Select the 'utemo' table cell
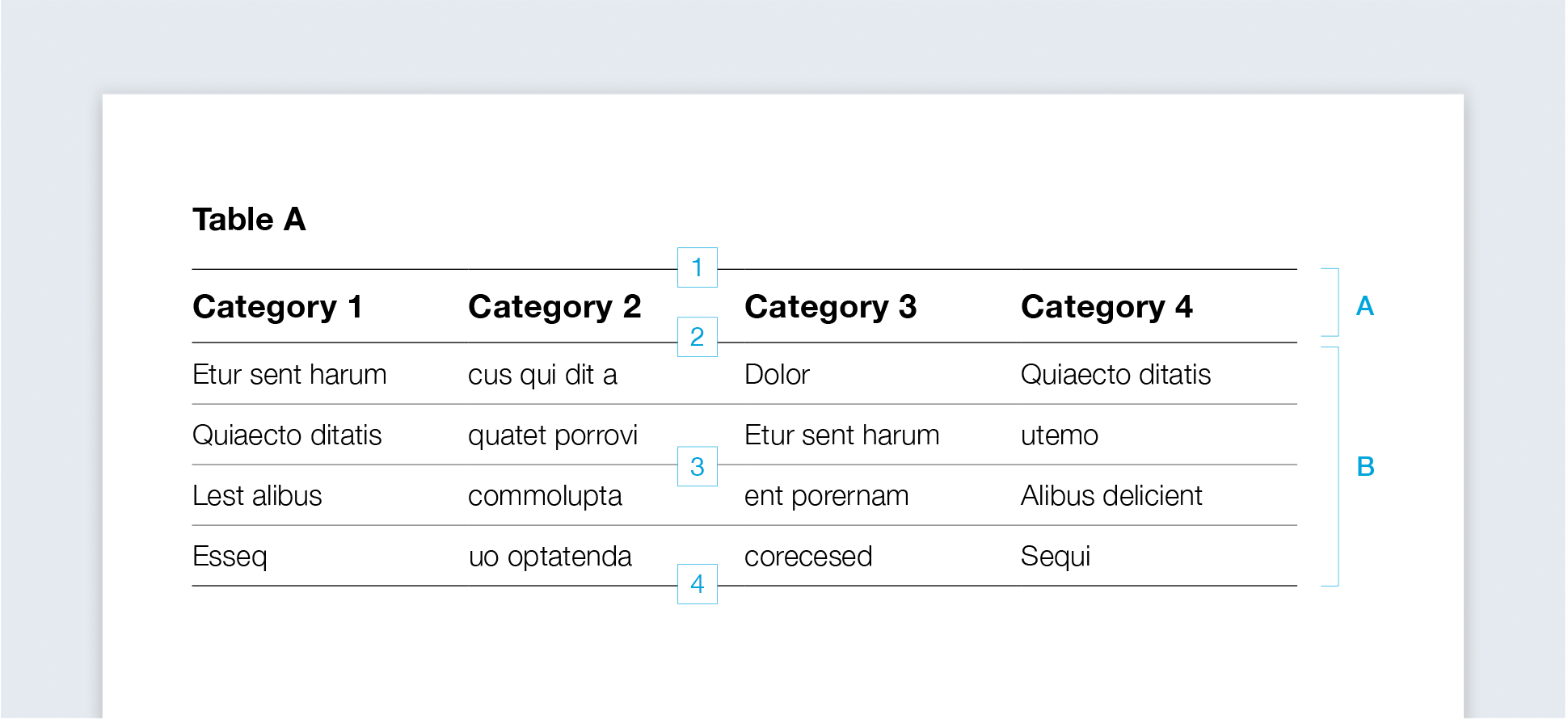The image size is (1568, 719). [x=1059, y=435]
